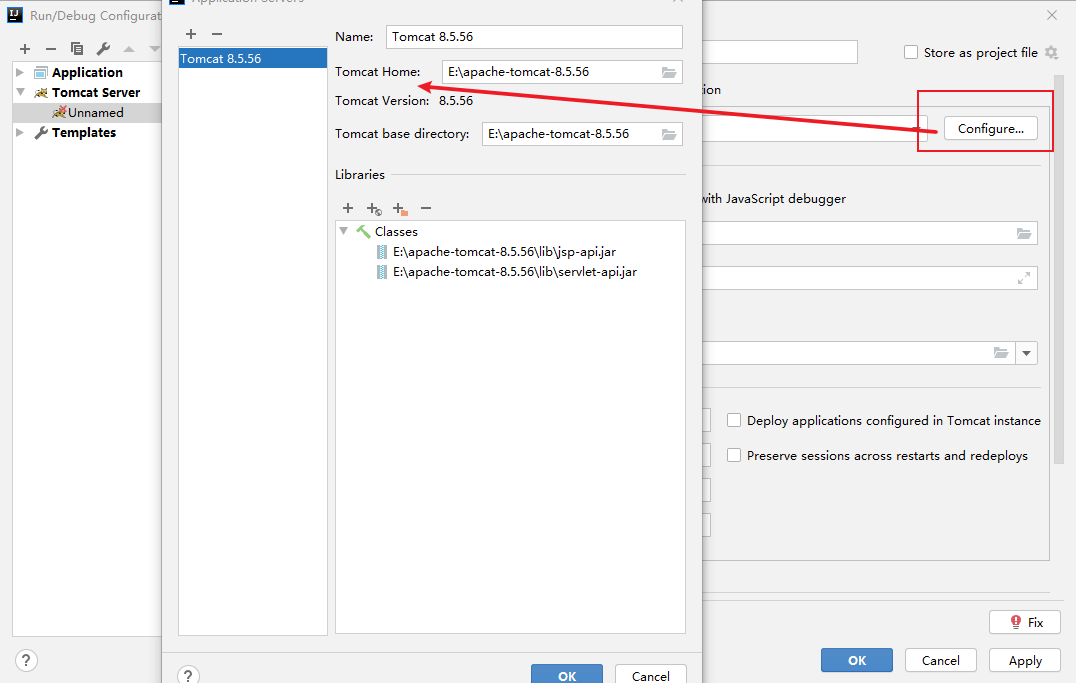Click Apply in Run/Debug Configurations window

1025,660
